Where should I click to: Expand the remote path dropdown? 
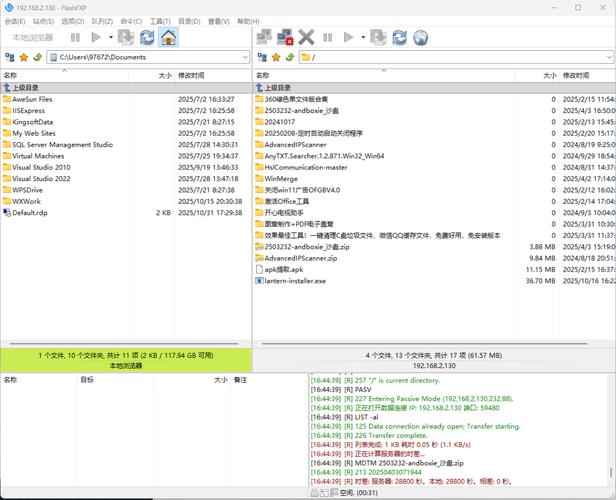pos(609,57)
